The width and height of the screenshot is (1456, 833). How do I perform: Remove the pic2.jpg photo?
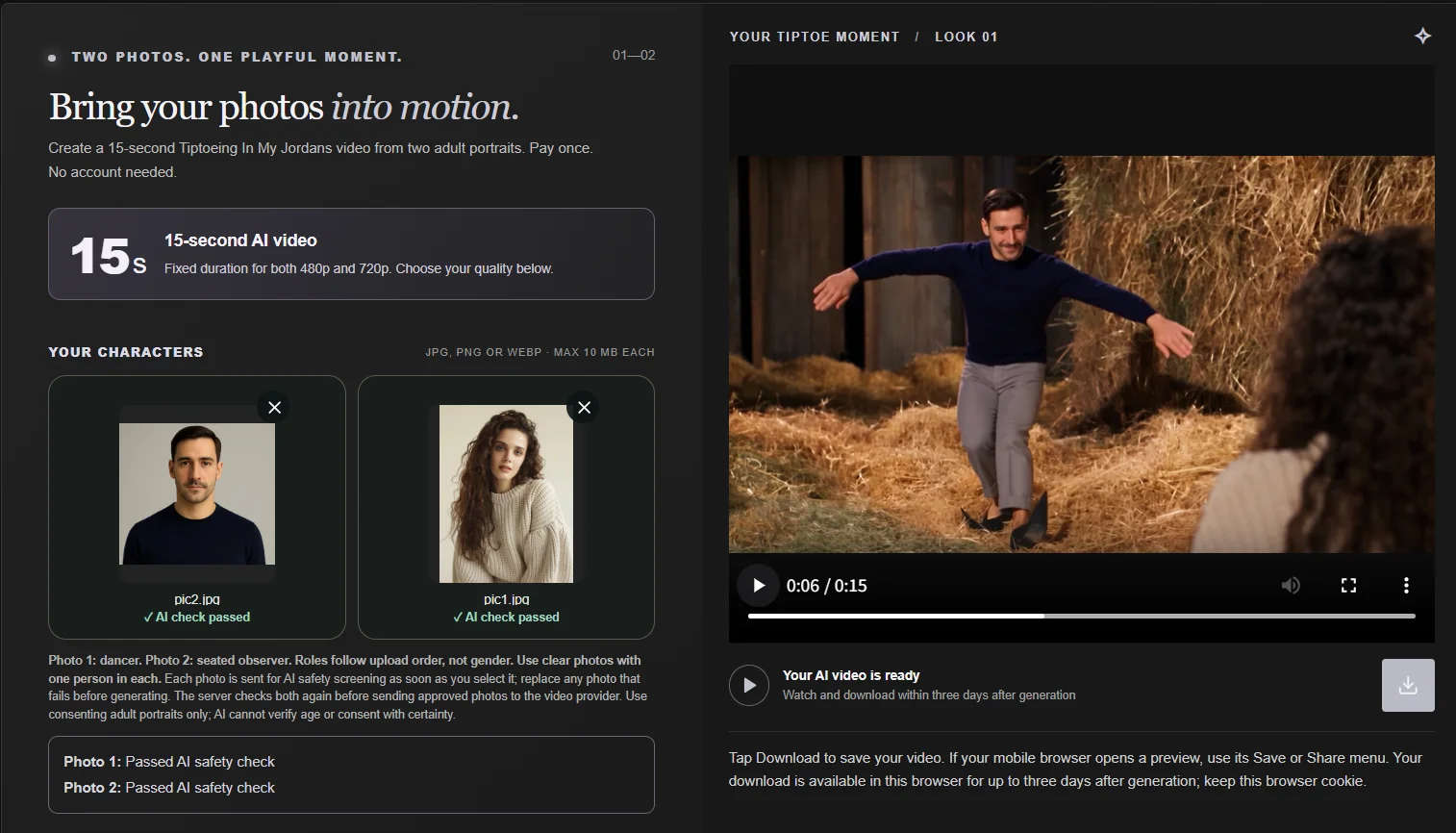(274, 408)
